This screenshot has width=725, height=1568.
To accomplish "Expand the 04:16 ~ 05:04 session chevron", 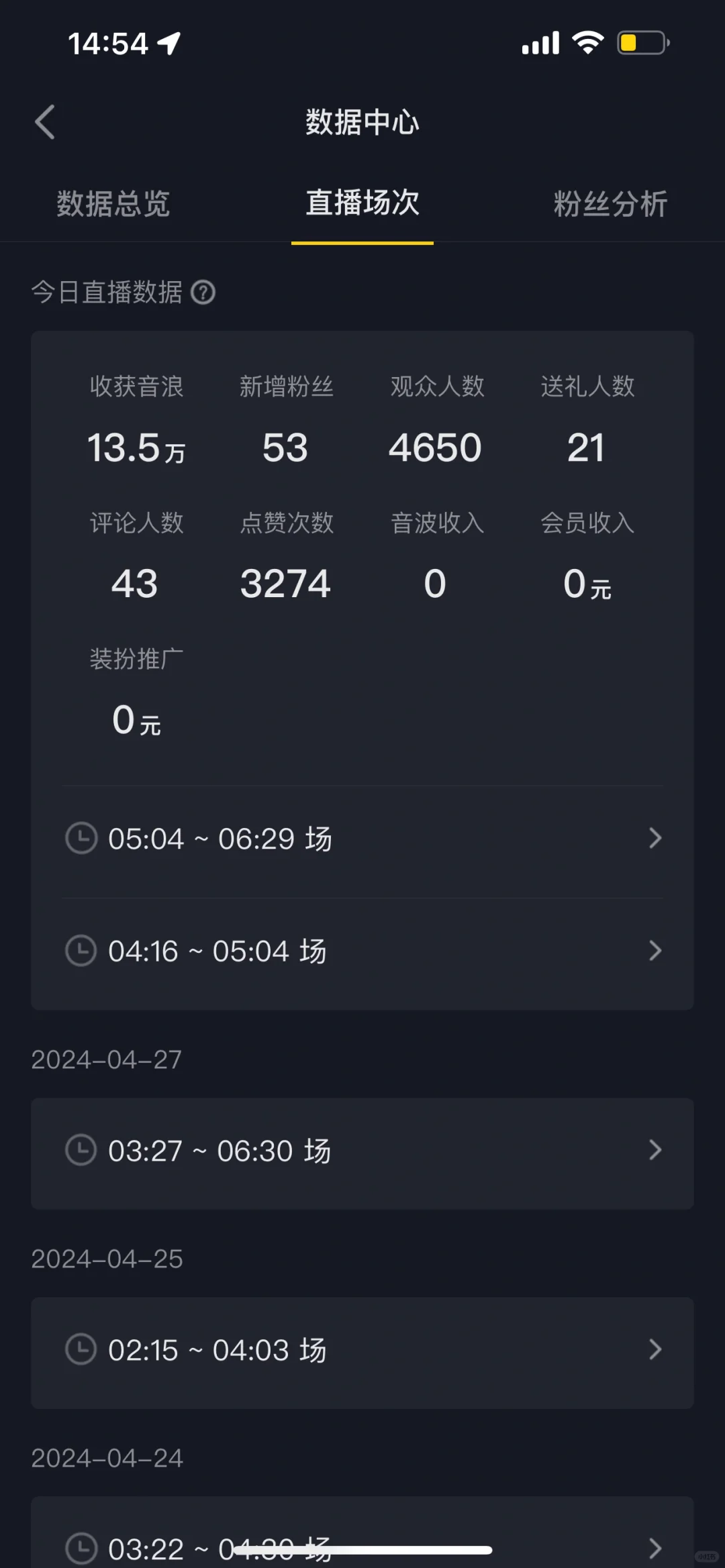I will click(655, 951).
